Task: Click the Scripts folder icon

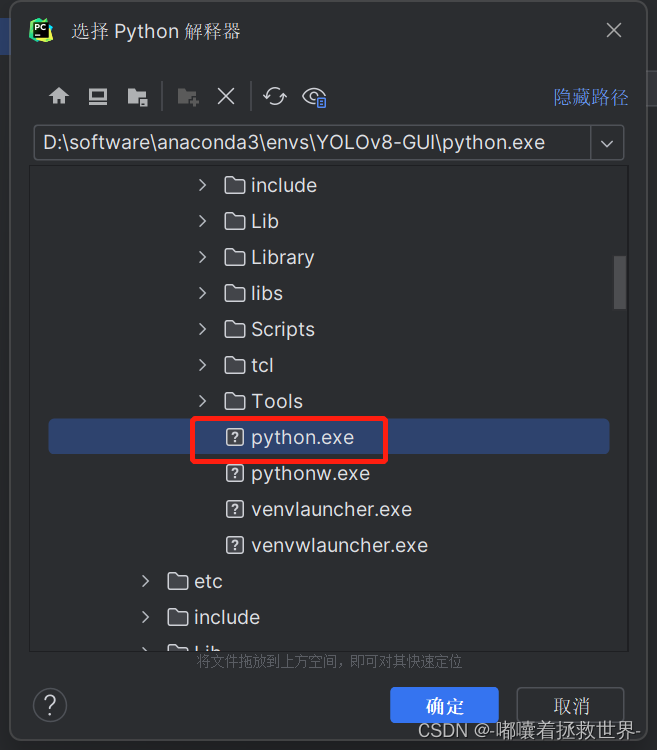Action: 235,329
